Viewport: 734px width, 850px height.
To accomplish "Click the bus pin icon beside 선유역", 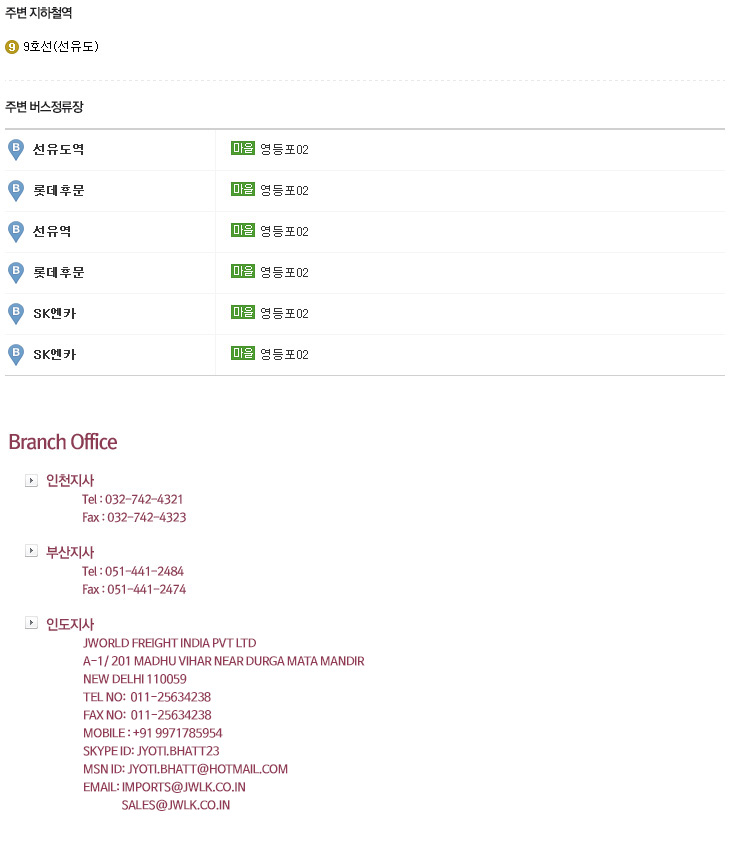I will [16, 231].
